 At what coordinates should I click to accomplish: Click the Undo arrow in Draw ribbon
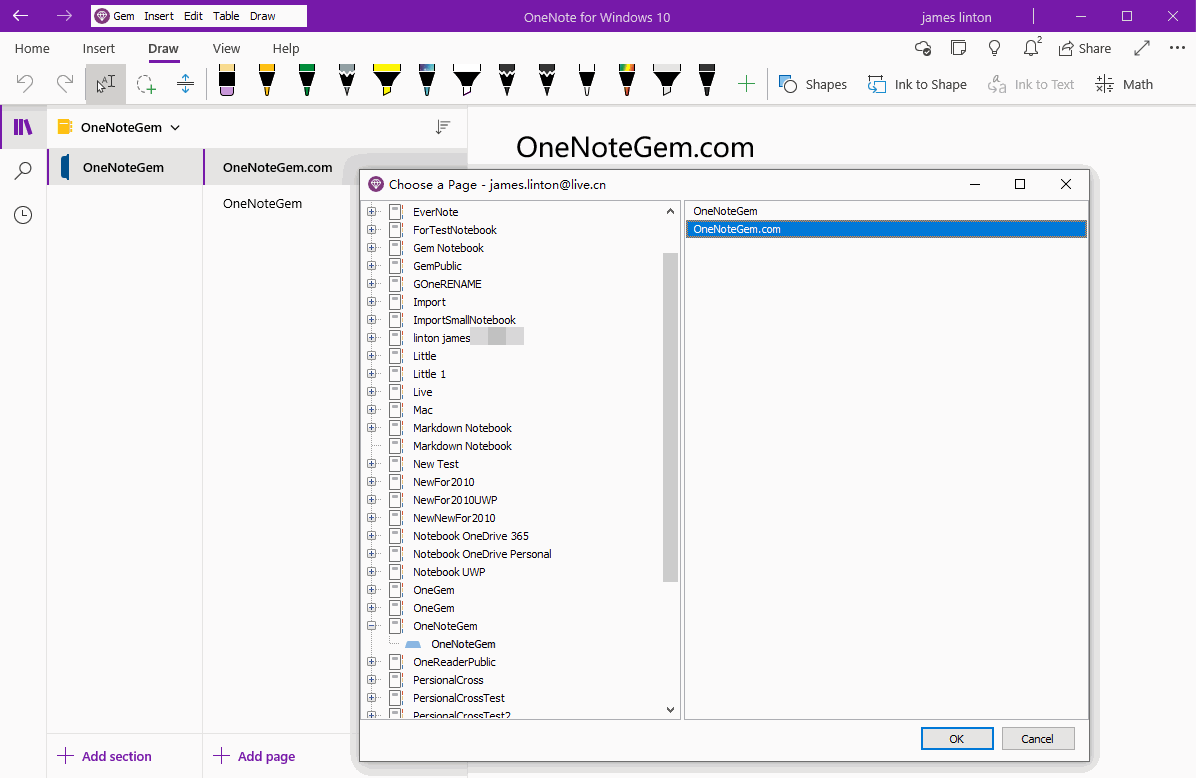point(25,83)
